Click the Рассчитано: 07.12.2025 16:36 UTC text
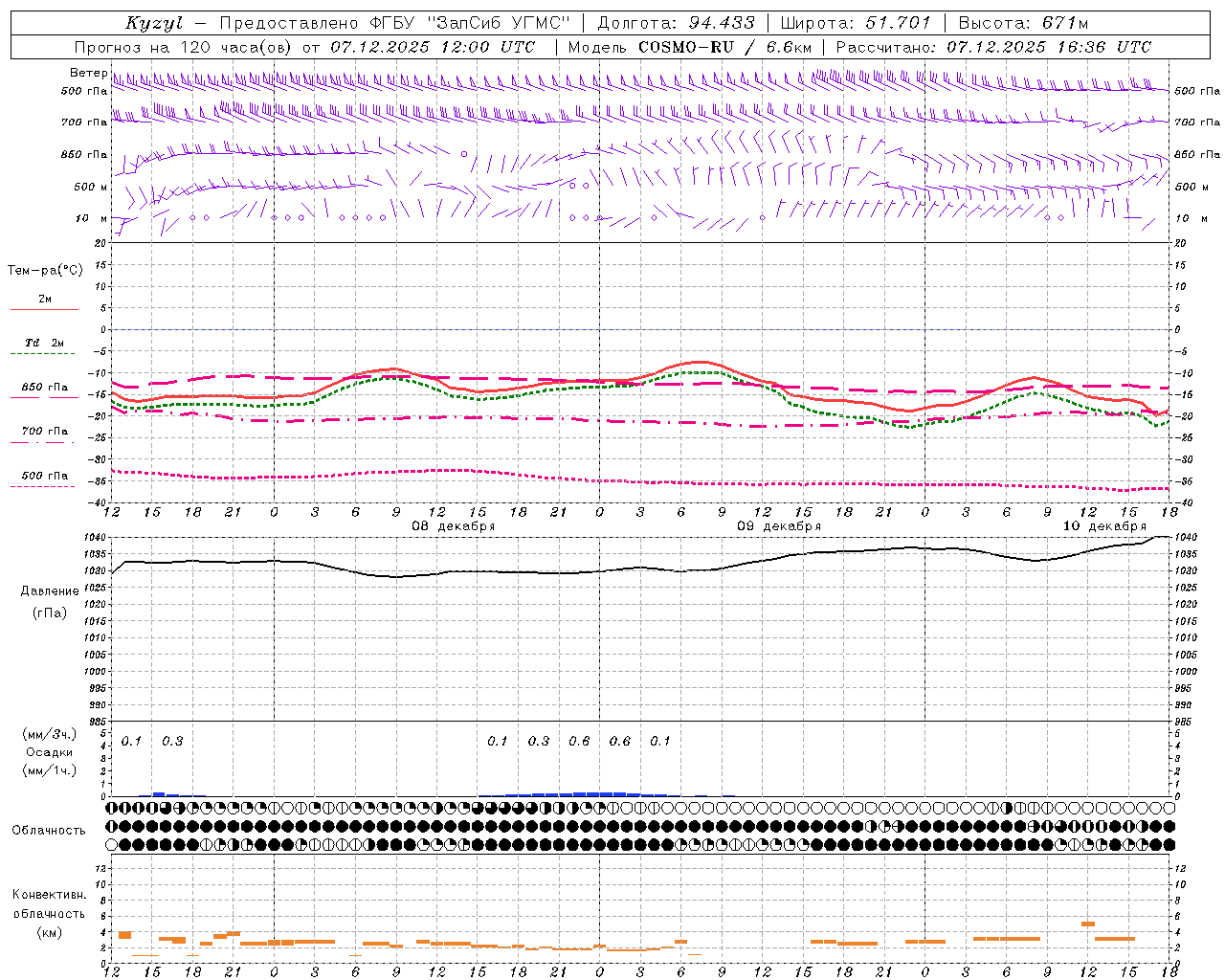The width and height of the screenshot is (1225, 980). coord(993,47)
